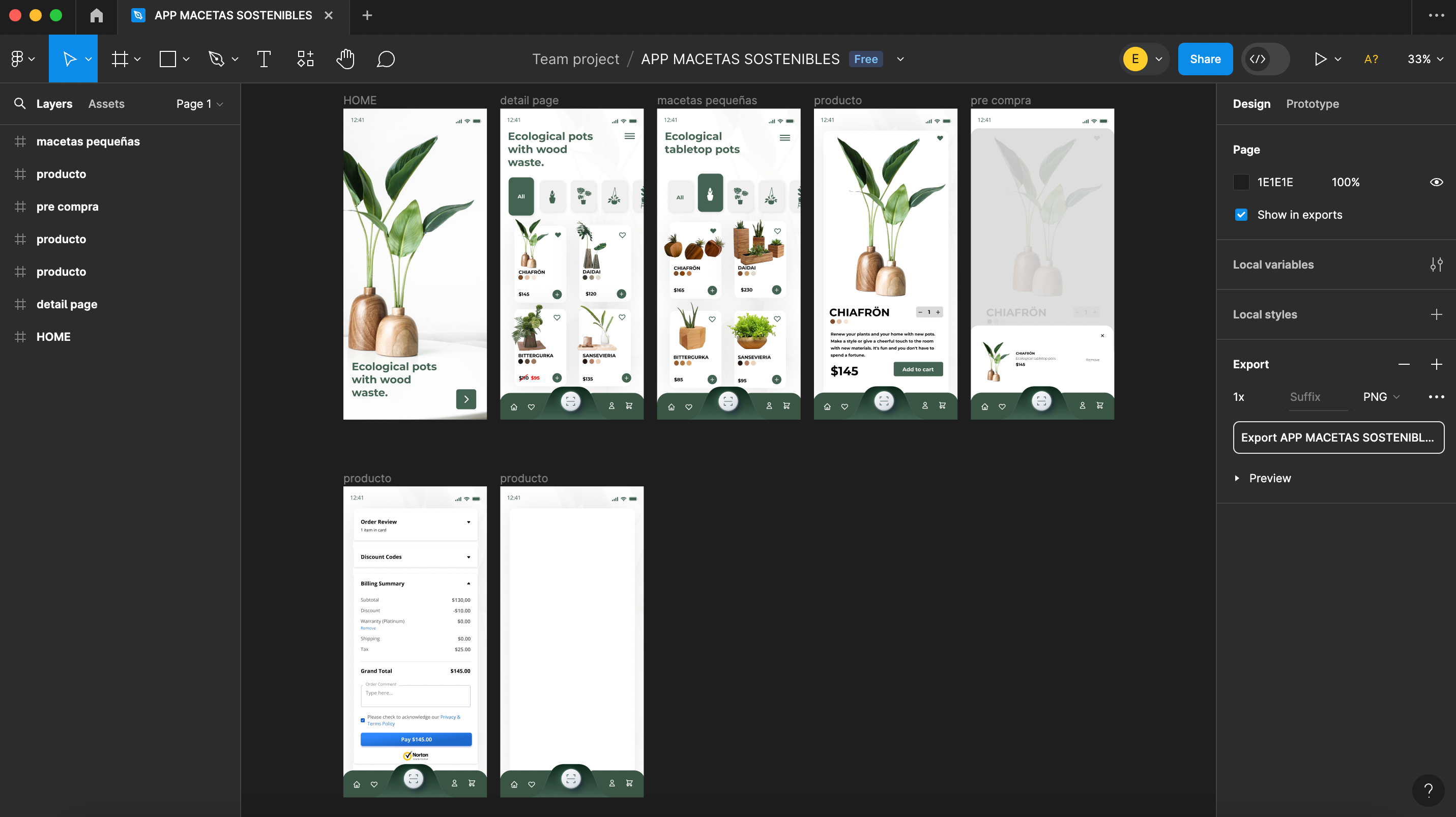Select the Hand tool
The image size is (1456, 817).
[x=345, y=59]
